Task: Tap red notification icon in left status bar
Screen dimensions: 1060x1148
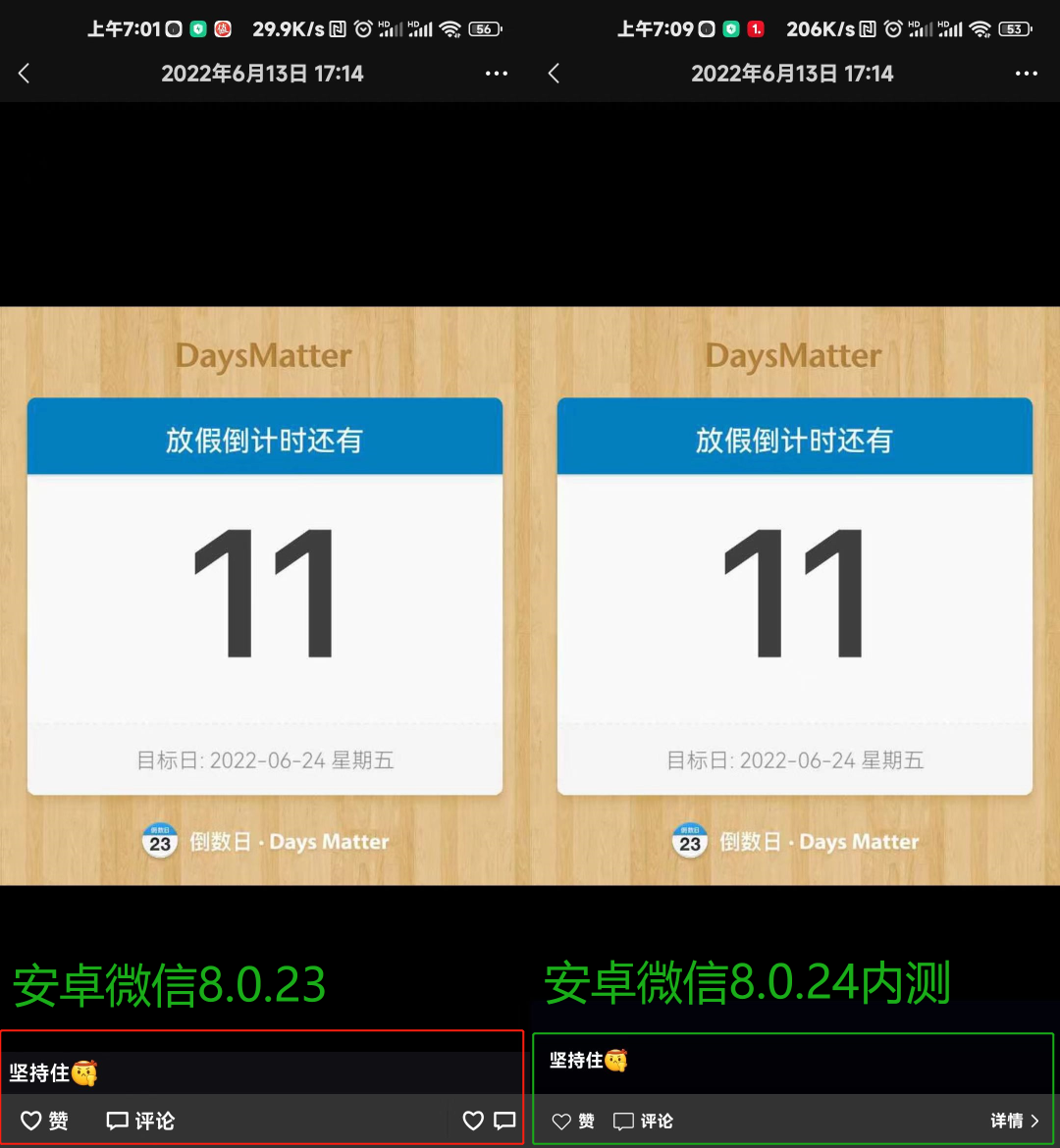Action: [x=223, y=29]
